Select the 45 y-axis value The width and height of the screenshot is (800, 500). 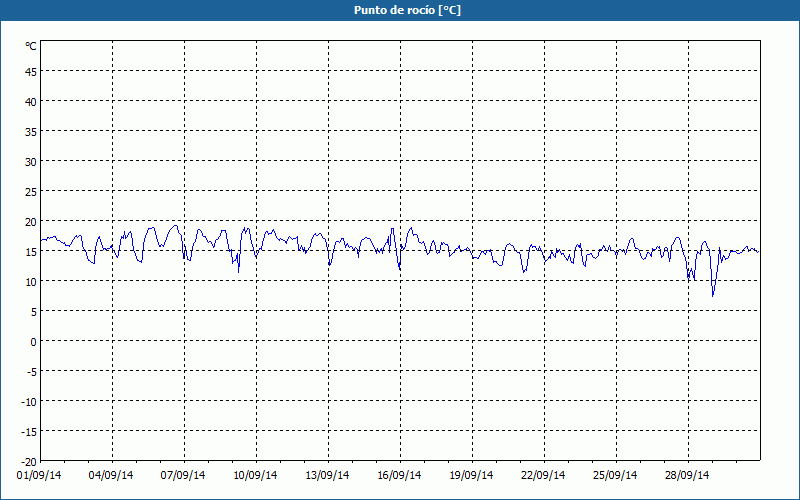coord(31,71)
